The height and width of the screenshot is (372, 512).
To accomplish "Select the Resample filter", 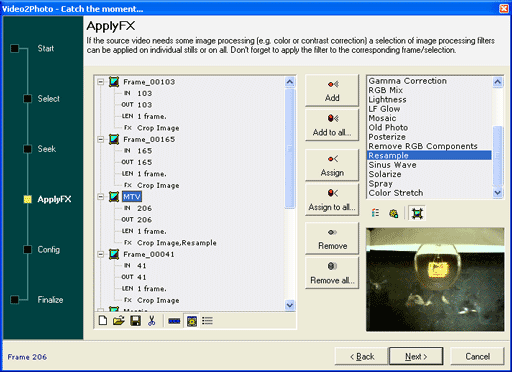I will pyautogui.click(x=429, y=155).
